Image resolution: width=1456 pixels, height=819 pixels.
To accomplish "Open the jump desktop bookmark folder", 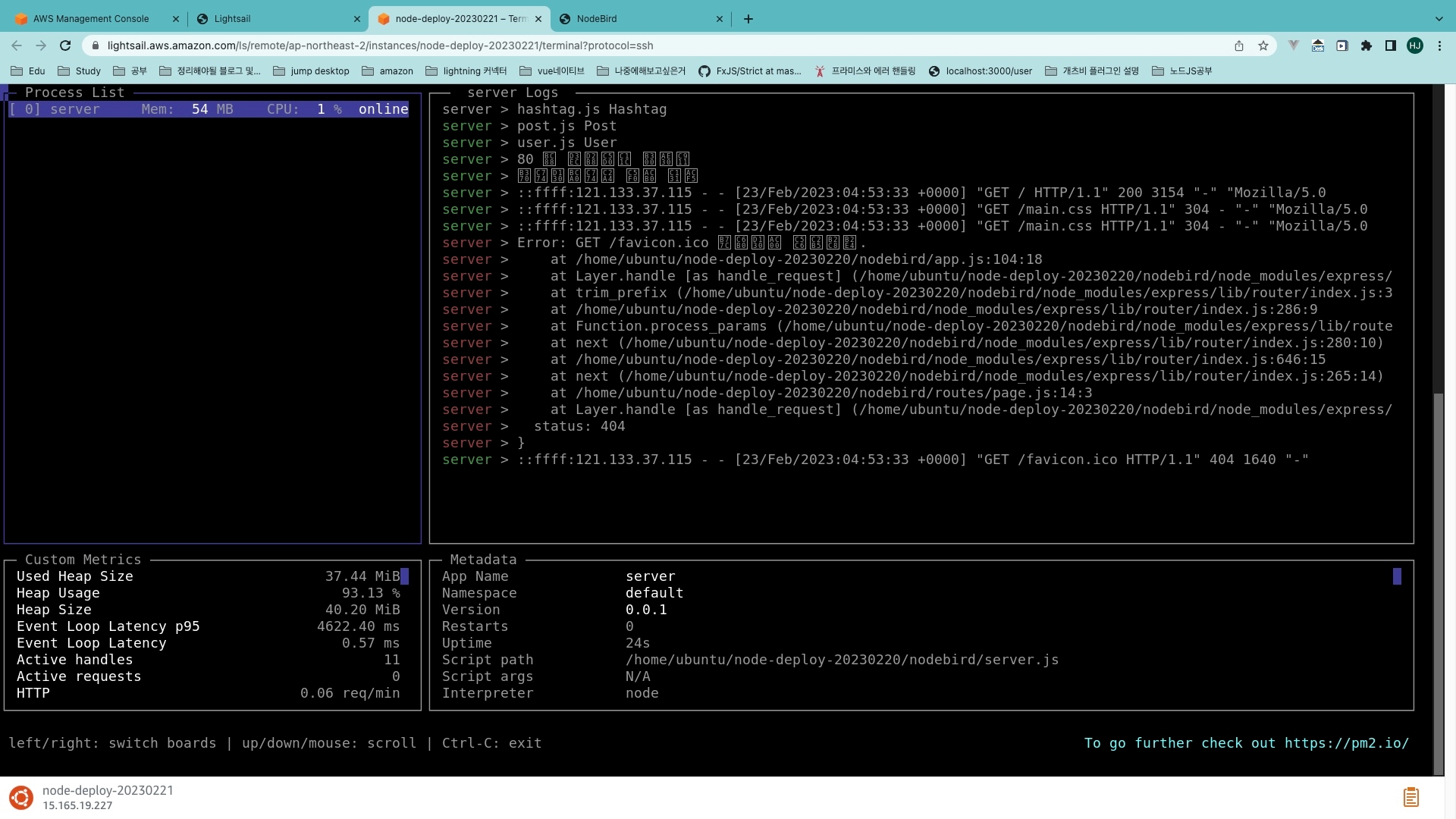I will coord(311,71).
